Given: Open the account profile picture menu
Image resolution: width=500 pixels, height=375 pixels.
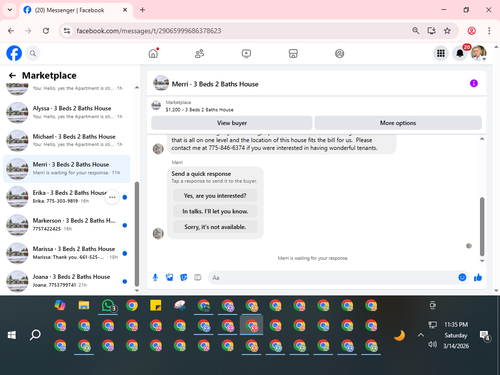Looking at the screenshot, I should tap(479, 53).
